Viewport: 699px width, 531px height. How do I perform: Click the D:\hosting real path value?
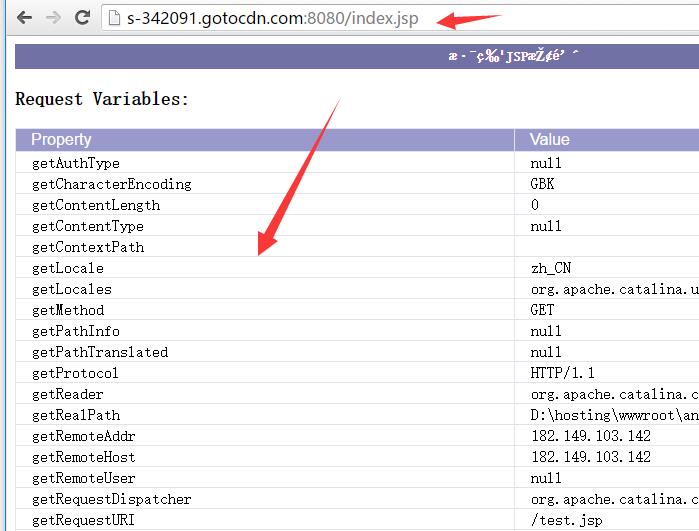tap(612, 415)
